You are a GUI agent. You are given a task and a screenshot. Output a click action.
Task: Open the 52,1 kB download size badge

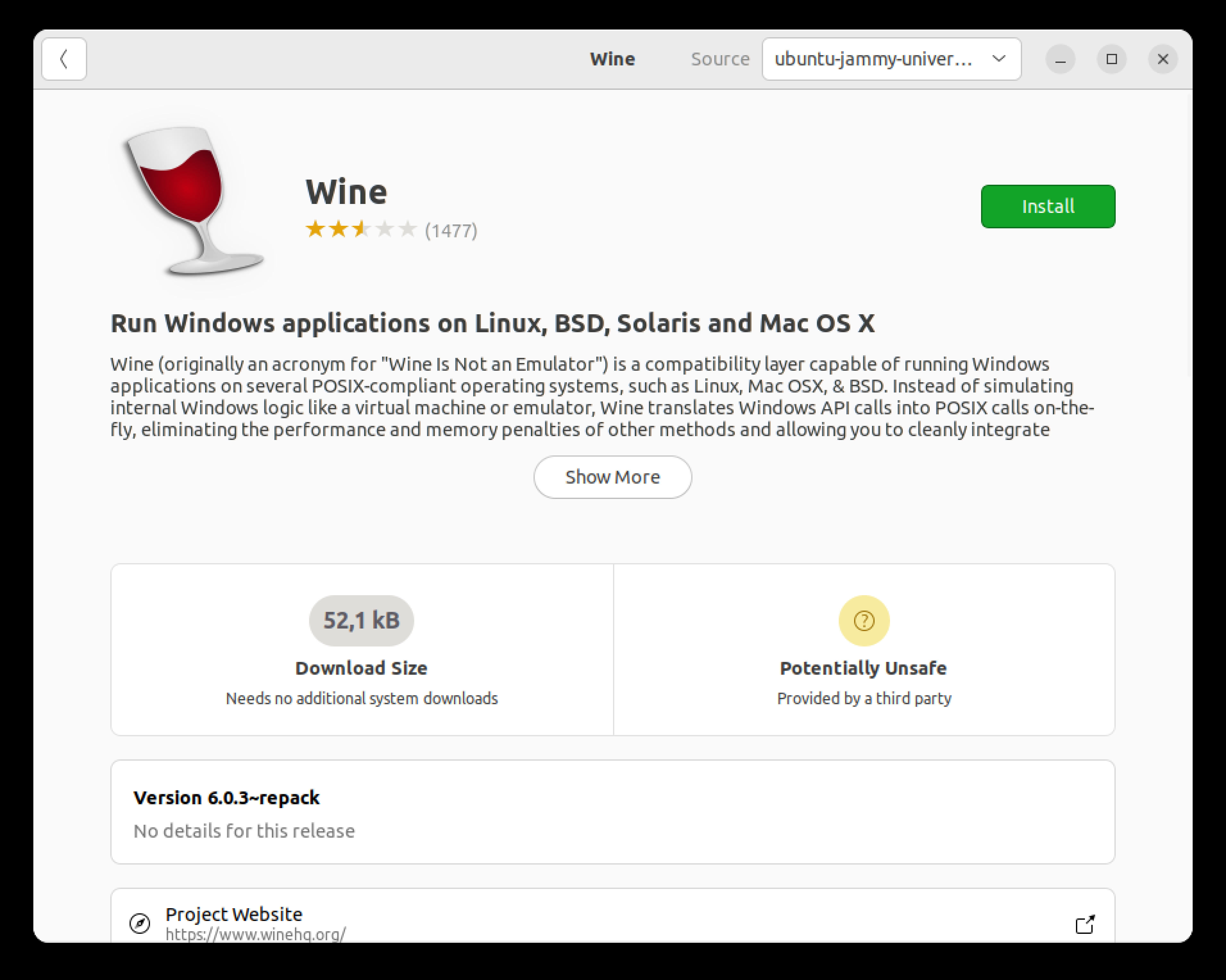[x=361, y=621]
